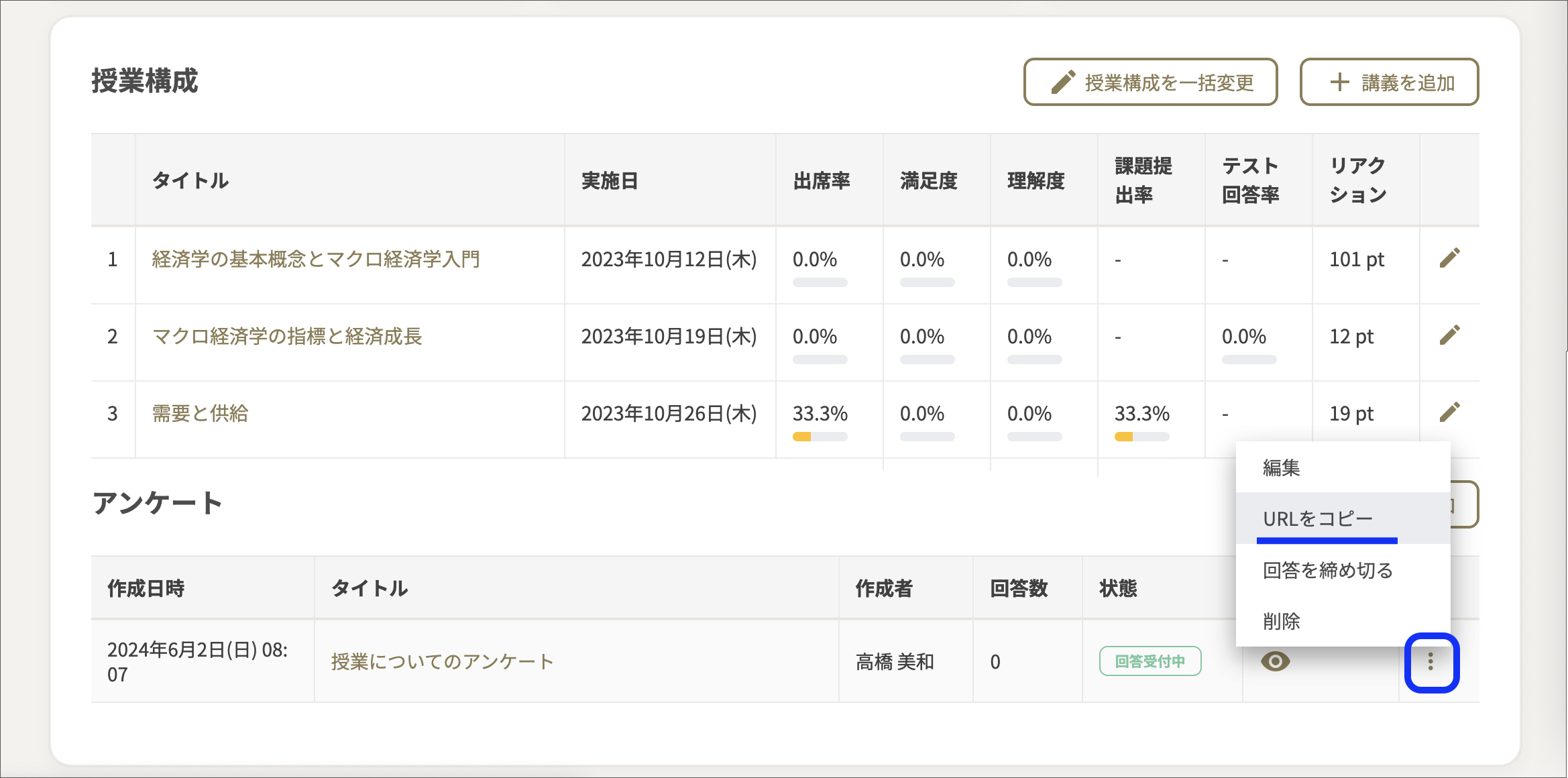Viewport: 1568px width, 778px height.
Task: Open the 授業についてのアンケート survey link
Action: (442, 662)
